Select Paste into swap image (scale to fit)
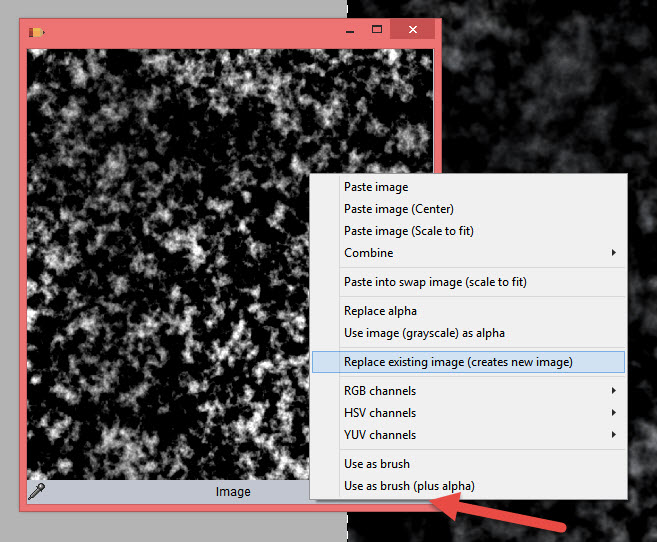Viewport: 657px width, 542px height. tap(435, 282)
